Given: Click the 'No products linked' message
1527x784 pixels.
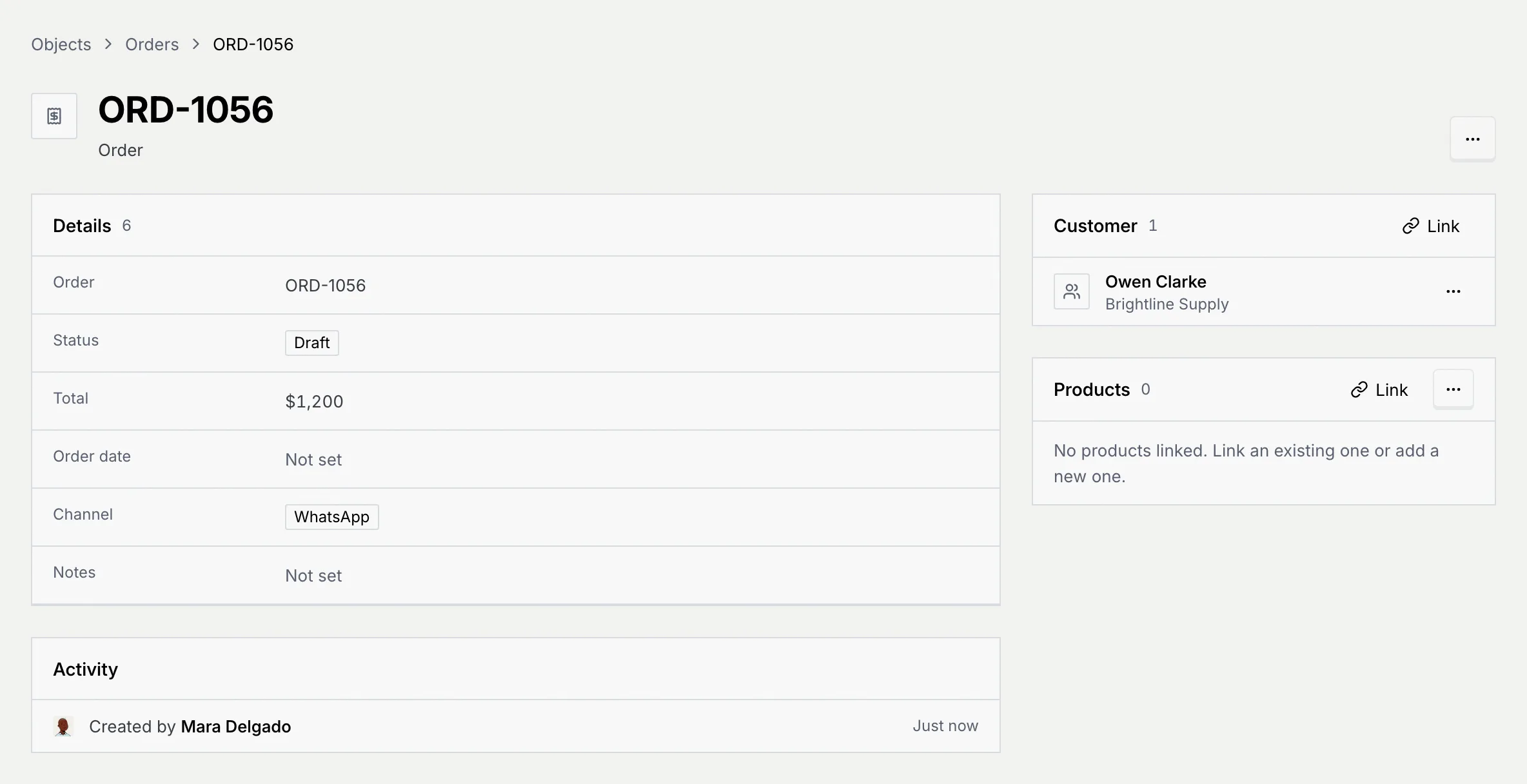Looking at the screenshot, I should tap(1246, 463).
